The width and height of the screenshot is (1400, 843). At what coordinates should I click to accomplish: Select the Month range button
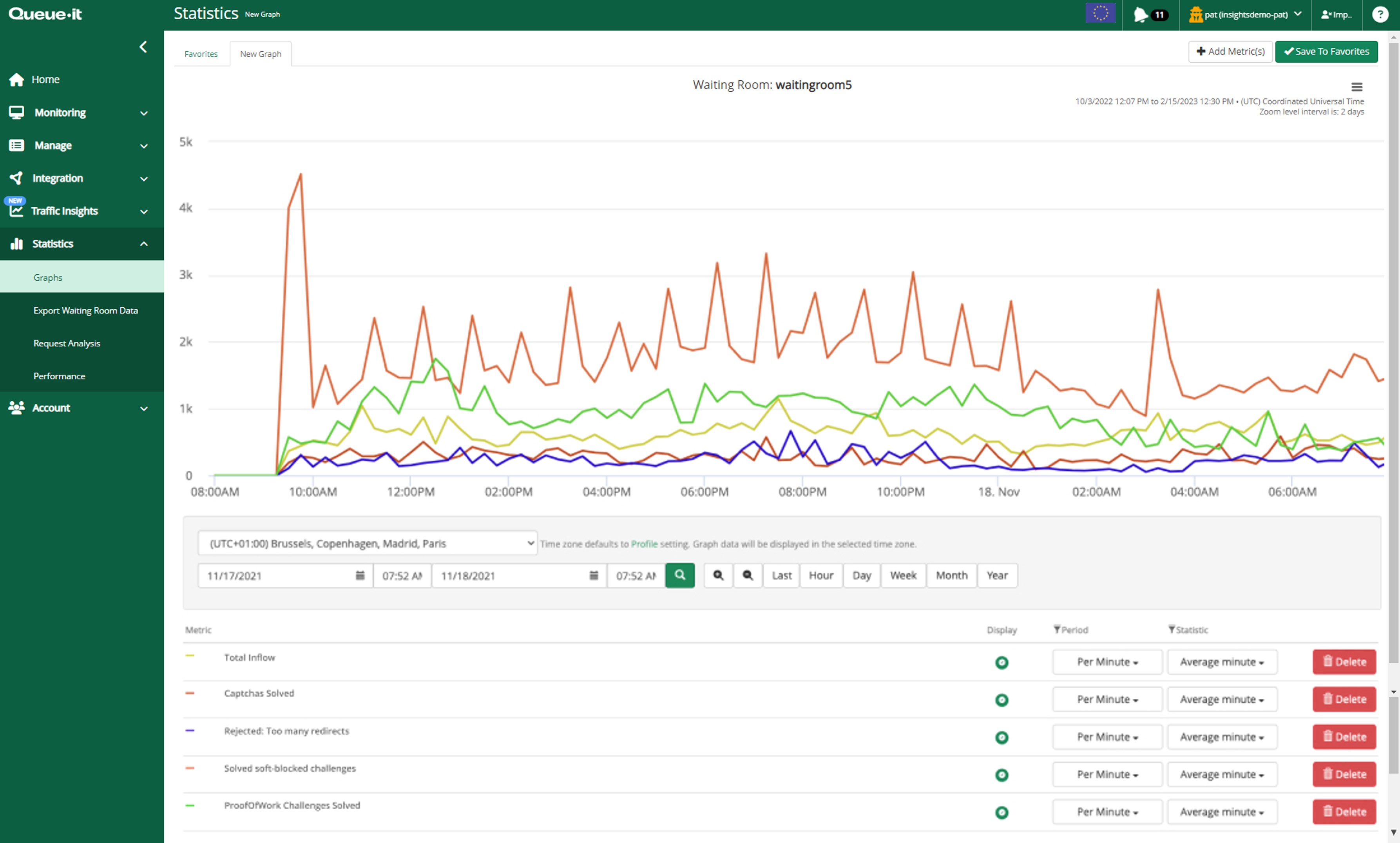(x=951, y=575)
